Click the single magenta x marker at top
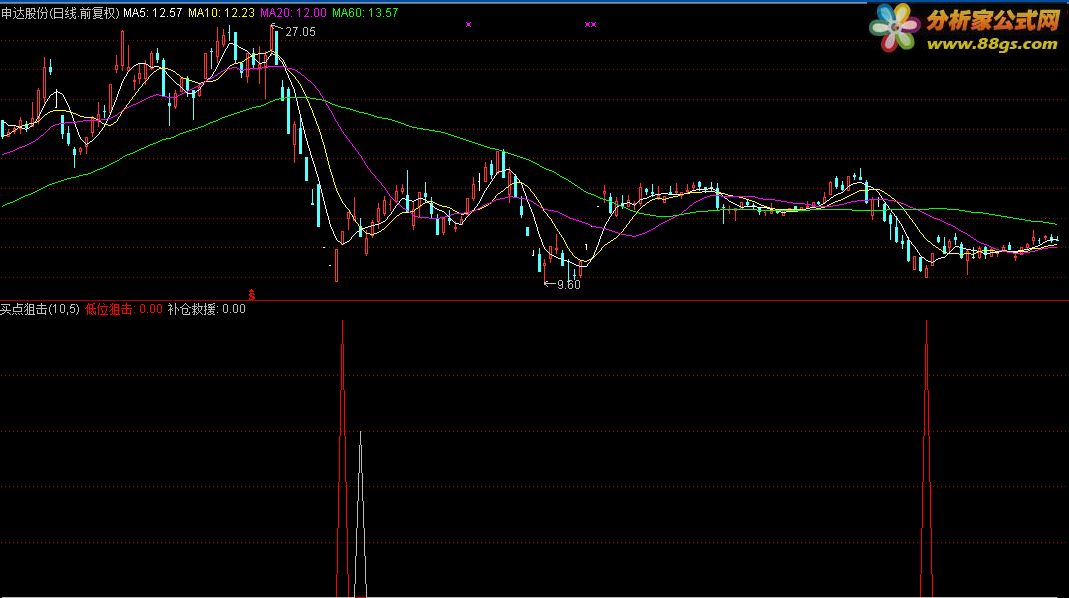The height and width of the screenshot is (598, 1069). (x=468, y=25)
